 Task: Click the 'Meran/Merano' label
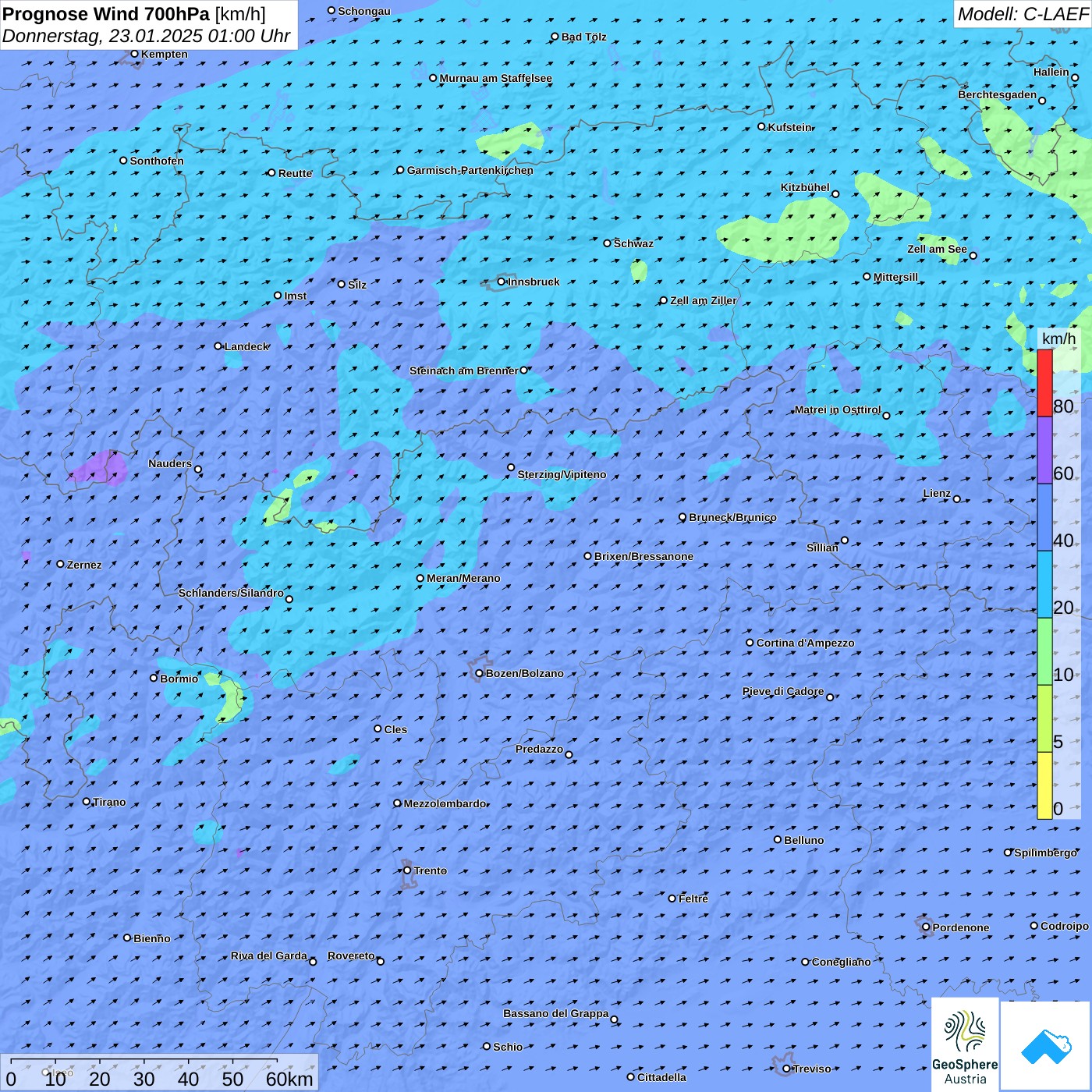tap(463, 578)
